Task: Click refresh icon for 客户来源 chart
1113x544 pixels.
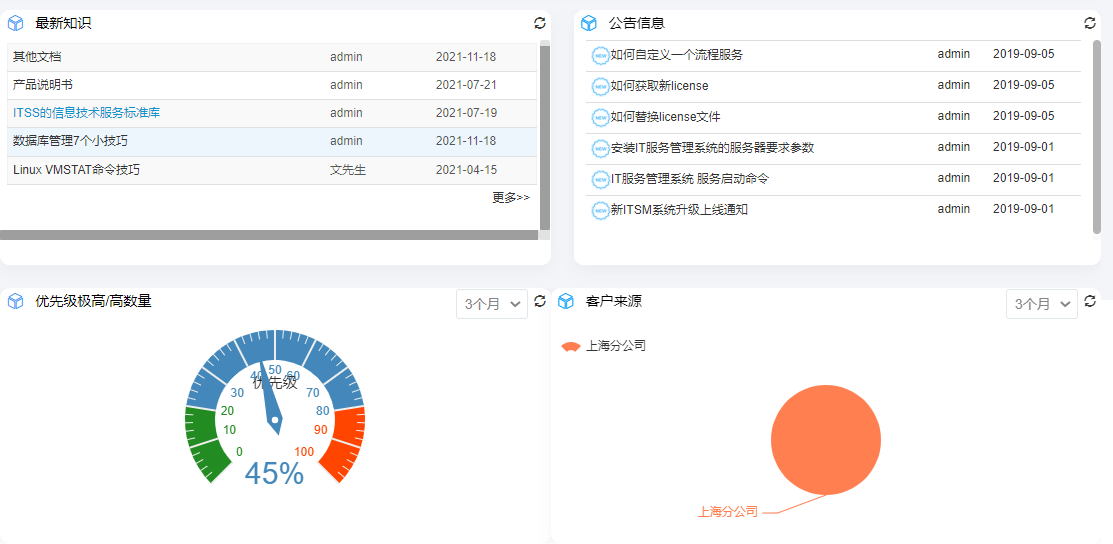Action: [x=1090, y=301]
